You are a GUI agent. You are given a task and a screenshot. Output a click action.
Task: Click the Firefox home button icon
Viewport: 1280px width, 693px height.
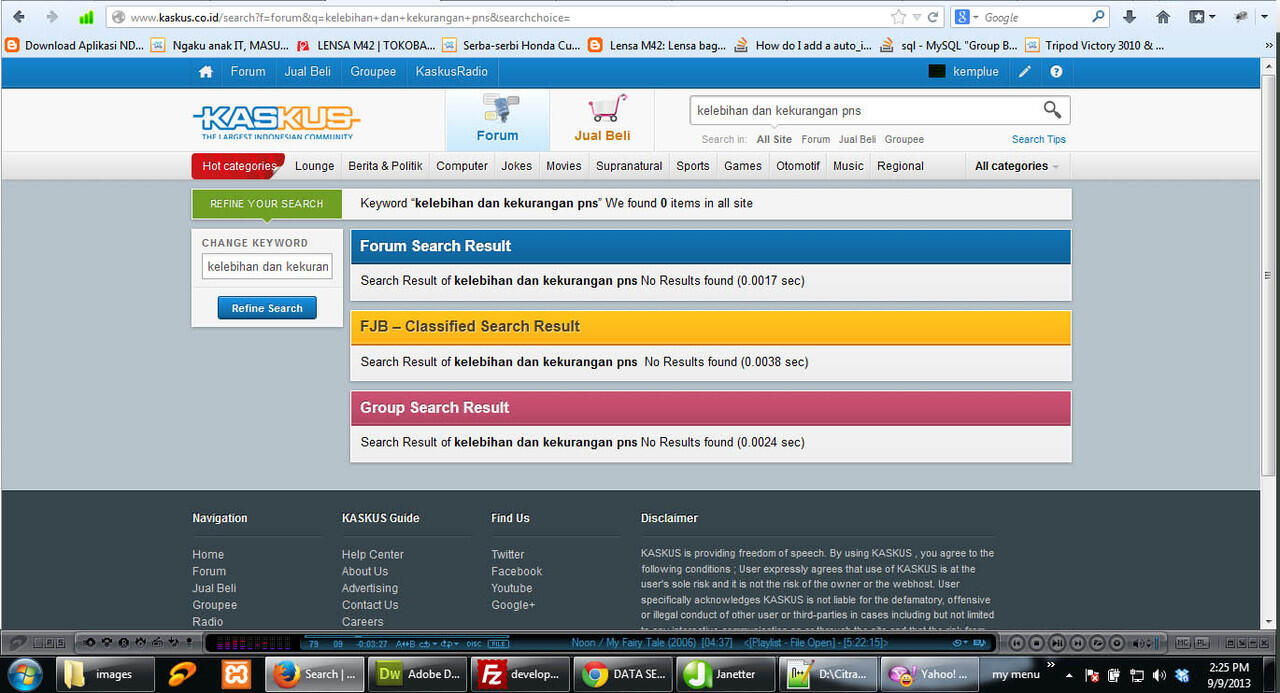point(1163,17)
